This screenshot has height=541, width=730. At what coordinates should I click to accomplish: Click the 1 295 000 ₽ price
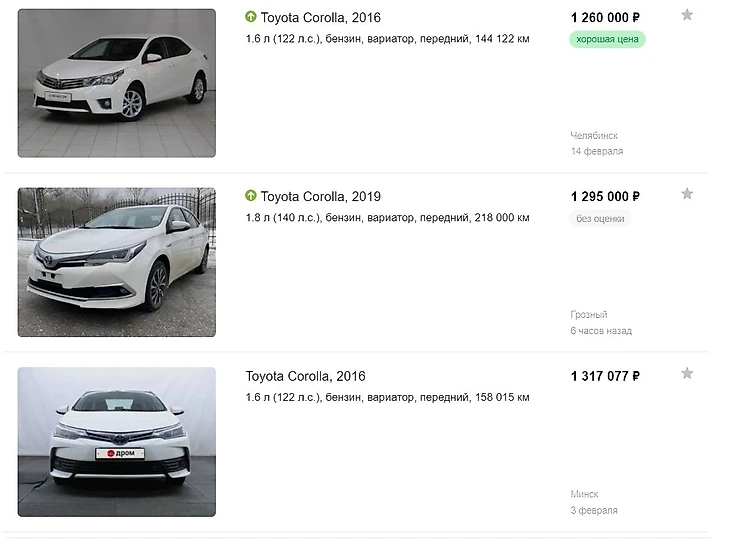coord(605,196)
